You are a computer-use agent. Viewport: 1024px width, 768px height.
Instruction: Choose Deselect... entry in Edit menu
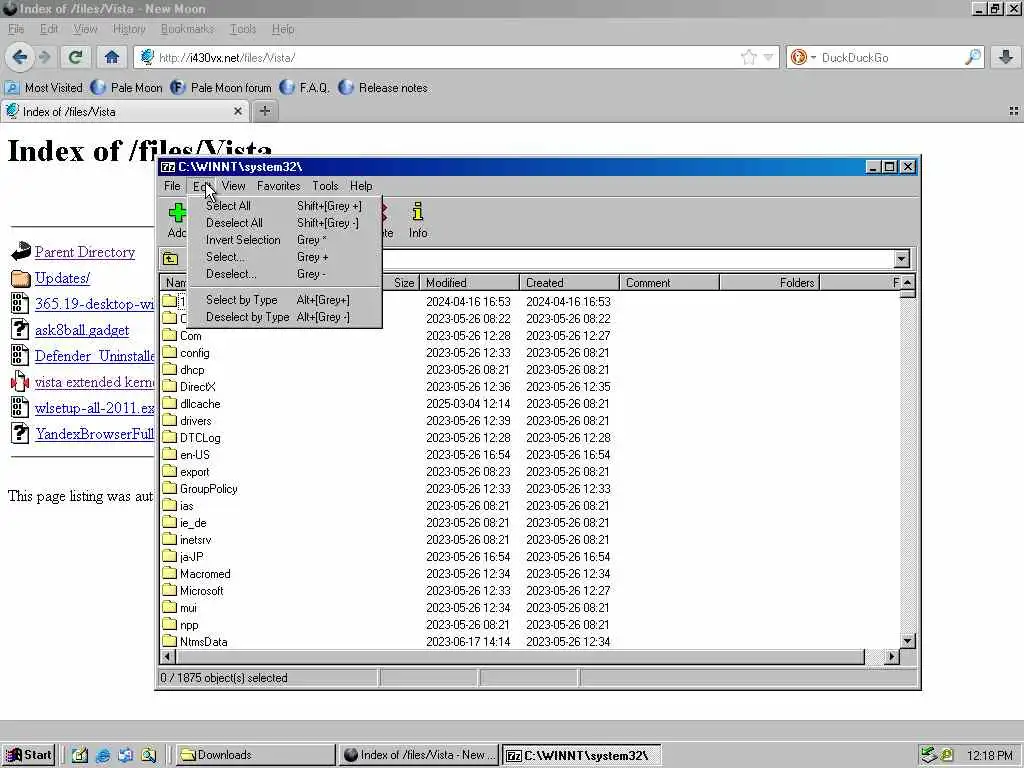284,274
